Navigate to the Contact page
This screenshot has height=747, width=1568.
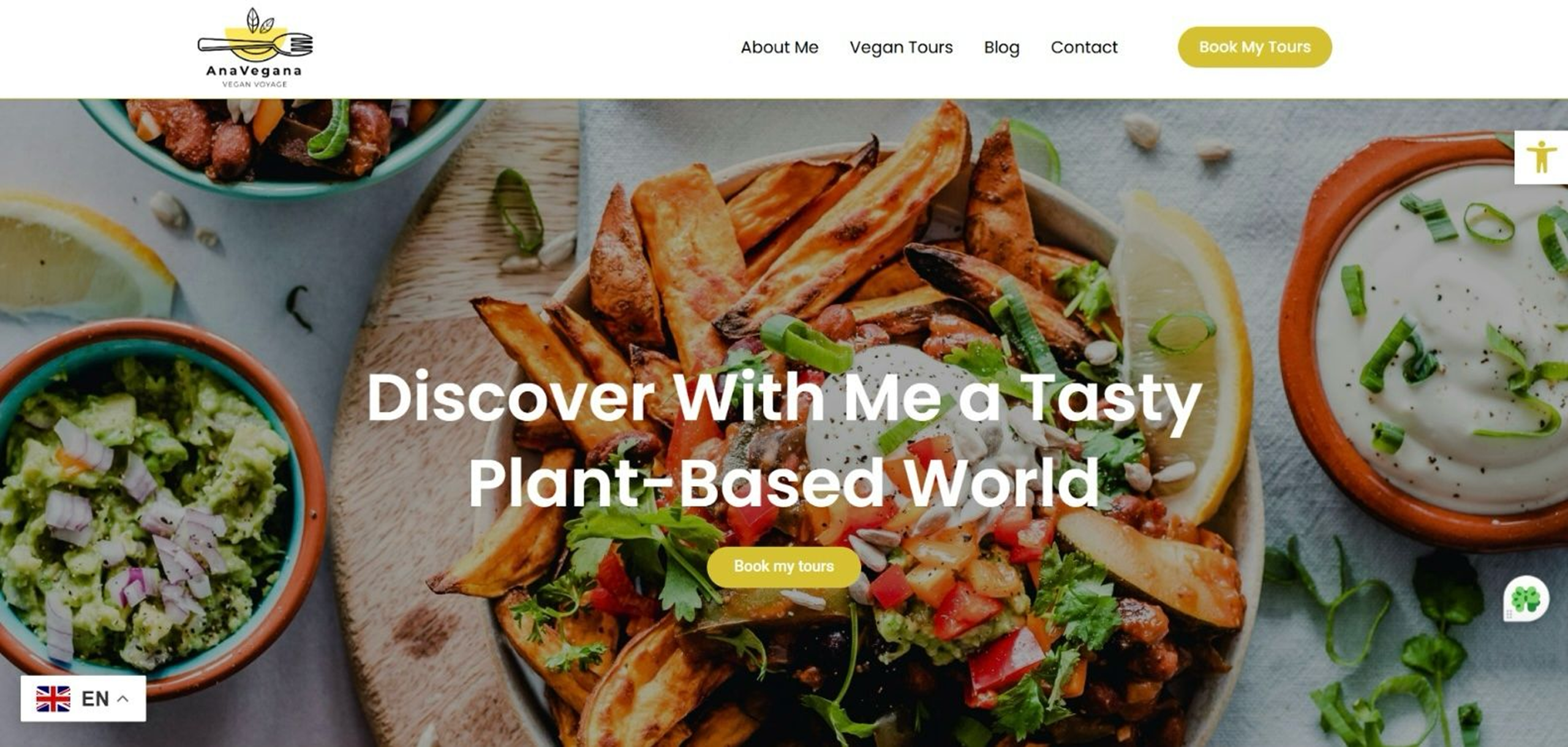[x=1084, y=47]
